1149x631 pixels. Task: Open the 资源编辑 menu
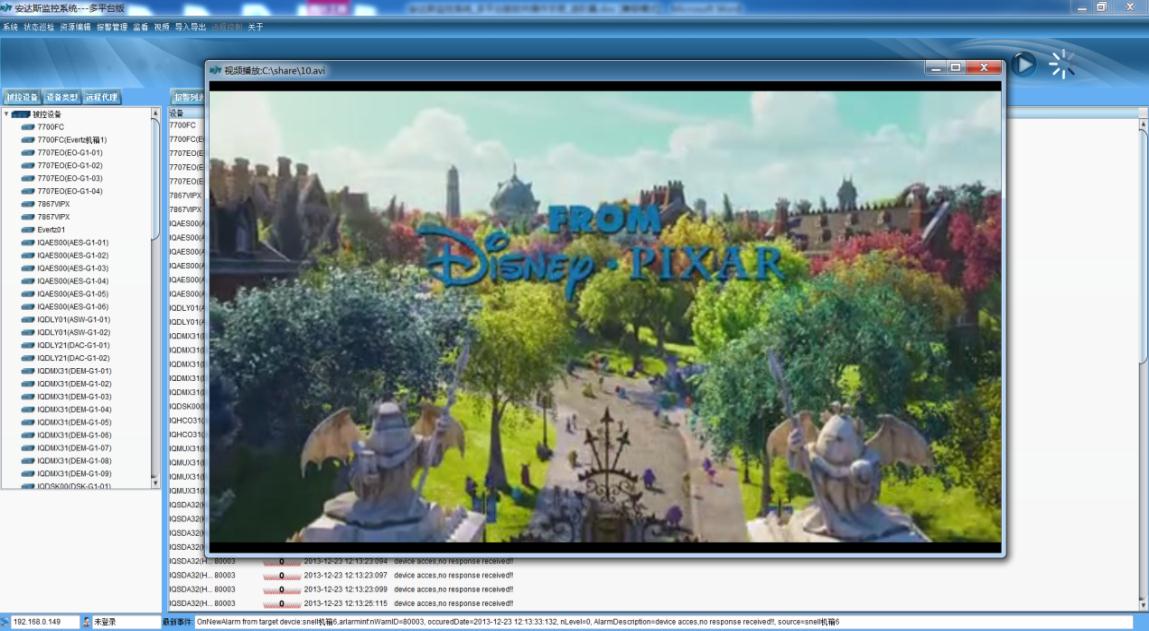coord(75,27)
